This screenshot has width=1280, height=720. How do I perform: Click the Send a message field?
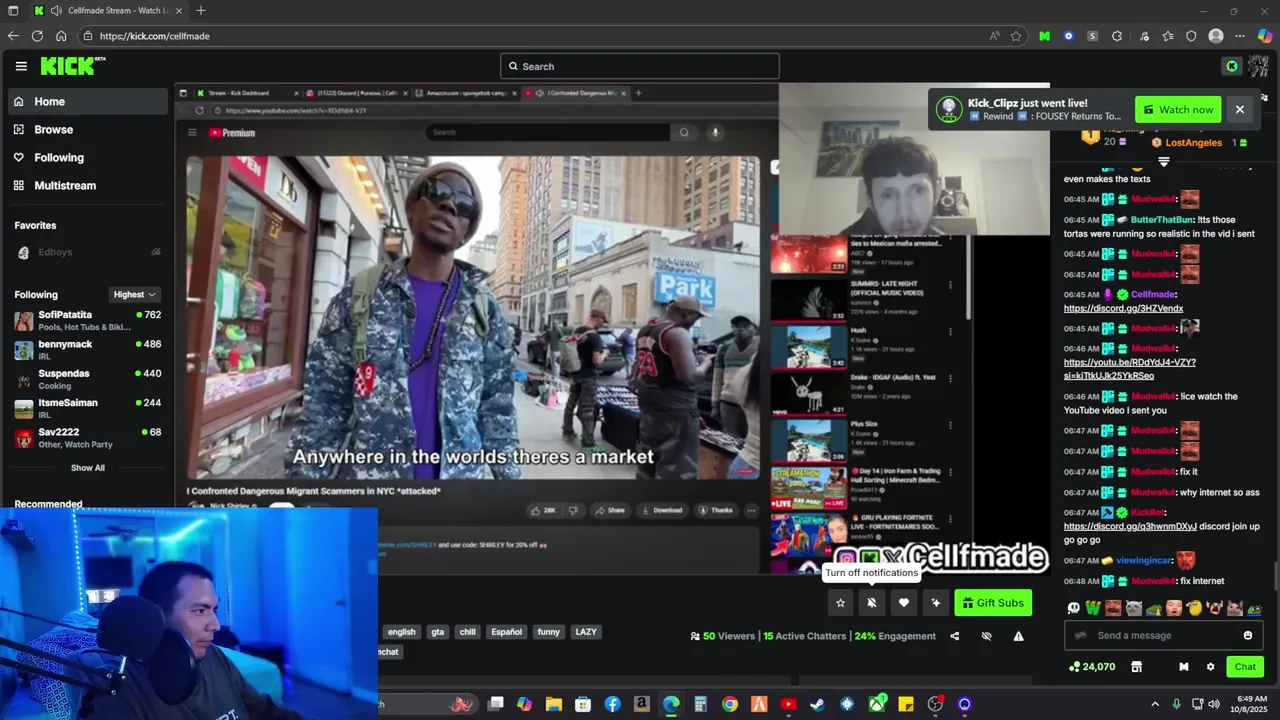(x=1163, y=635)
